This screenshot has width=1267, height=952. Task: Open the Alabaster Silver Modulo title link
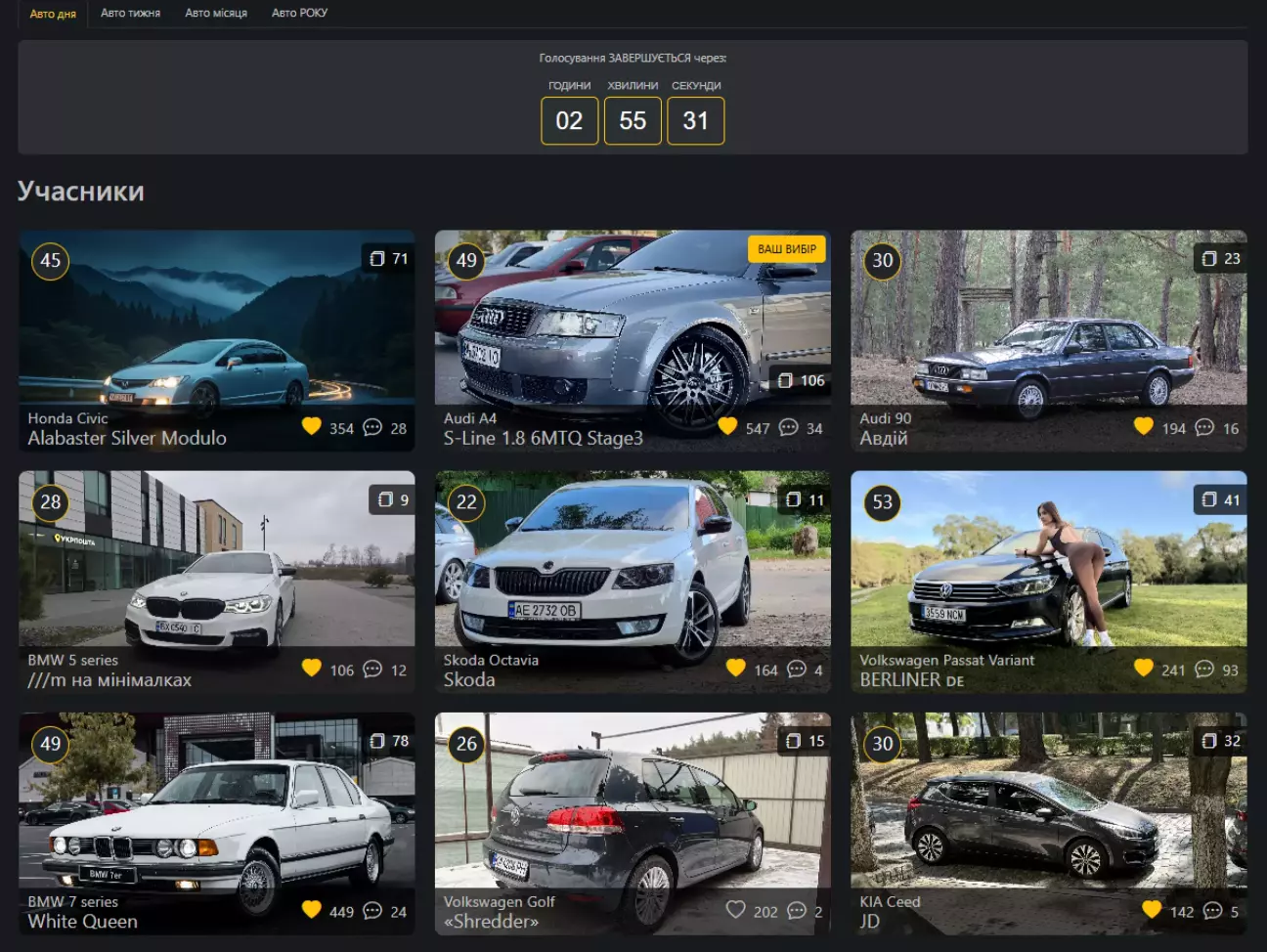127,439
